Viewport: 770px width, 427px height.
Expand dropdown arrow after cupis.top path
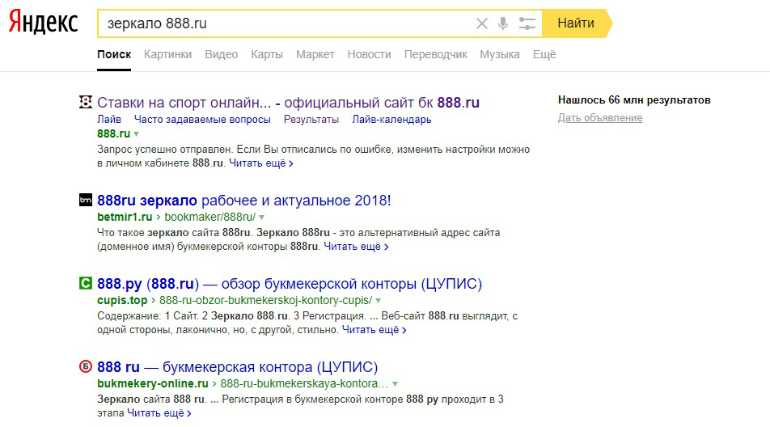click(x=378, y=301)
